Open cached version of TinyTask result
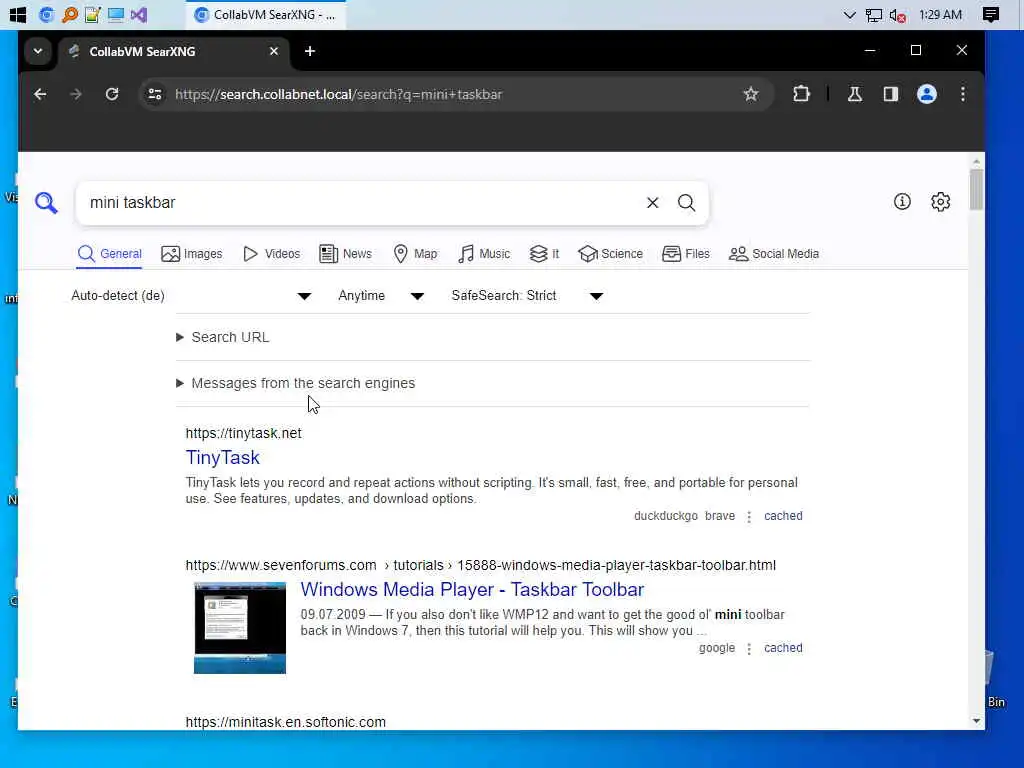This screenshot has width=1024, height=768. click(783, 516)
